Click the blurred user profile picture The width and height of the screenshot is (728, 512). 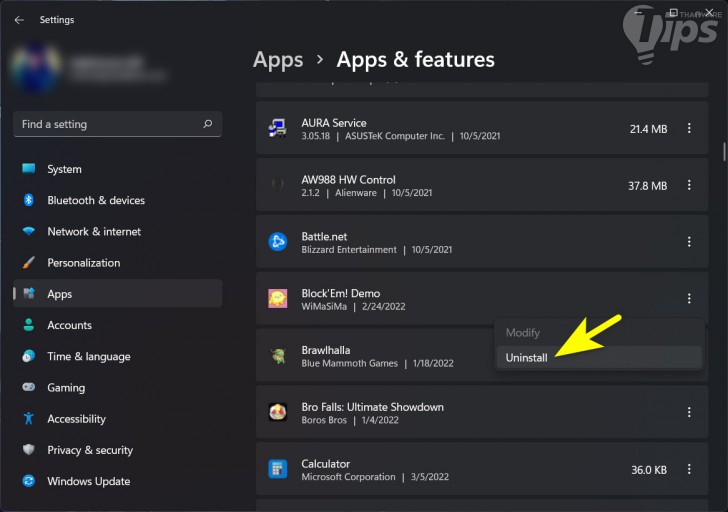[36, 67]
